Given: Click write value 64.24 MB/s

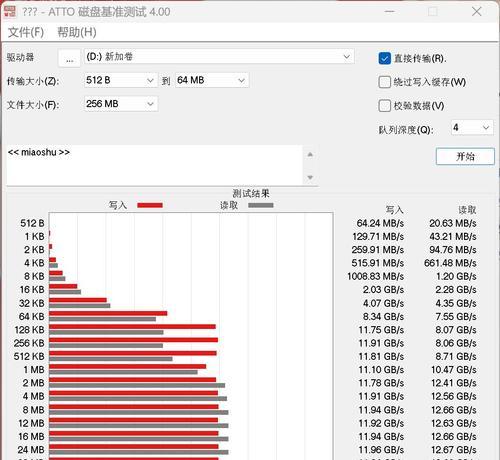Looking at the screenshot, I should pos(380,223).
